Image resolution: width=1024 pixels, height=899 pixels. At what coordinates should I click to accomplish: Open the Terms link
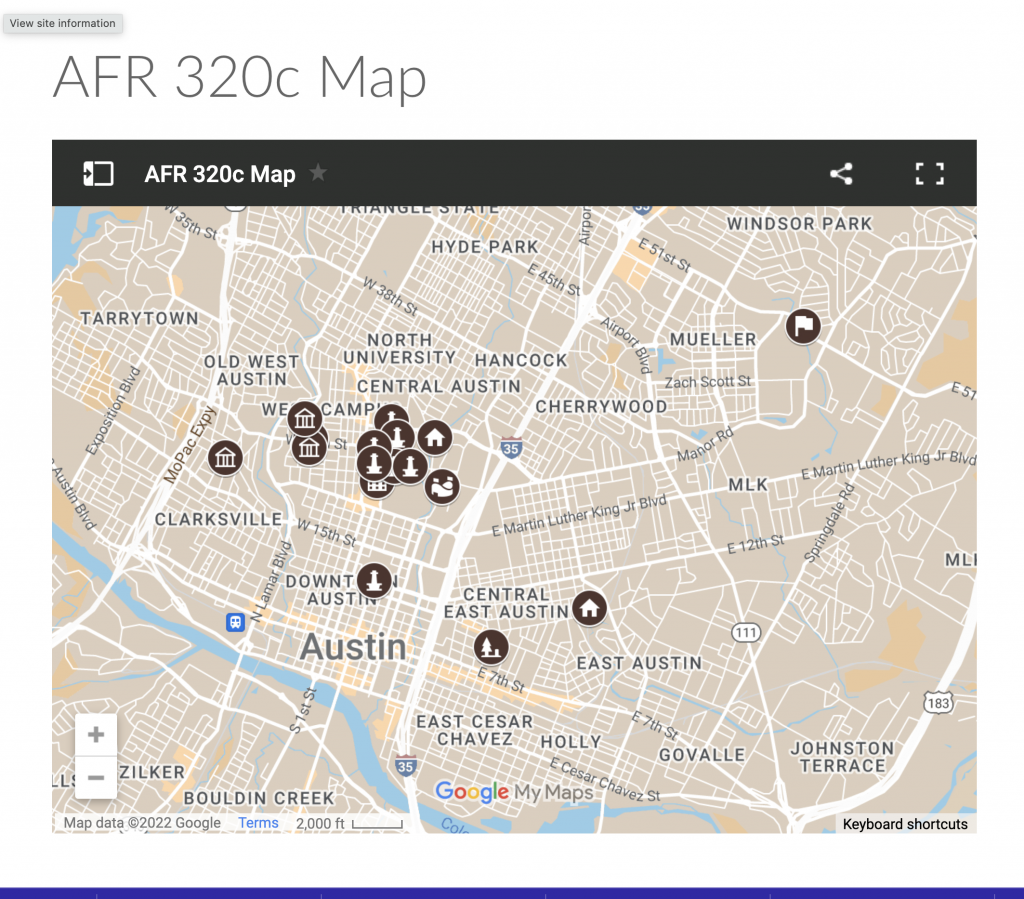pos(258,823)
